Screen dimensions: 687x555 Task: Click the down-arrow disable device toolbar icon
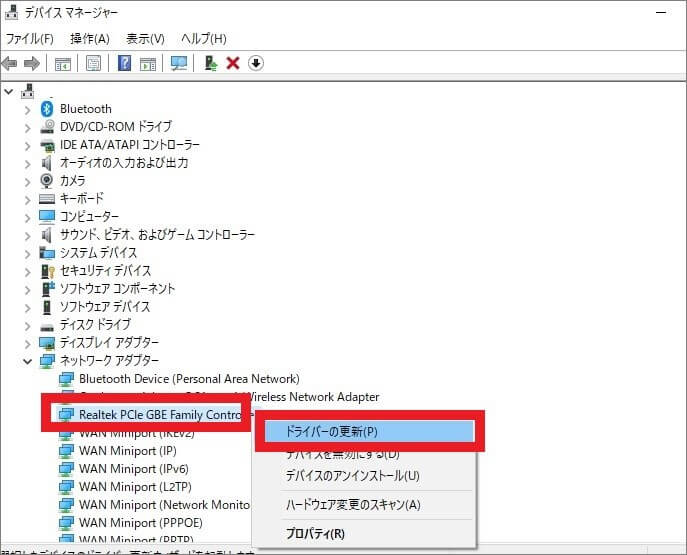255,64
